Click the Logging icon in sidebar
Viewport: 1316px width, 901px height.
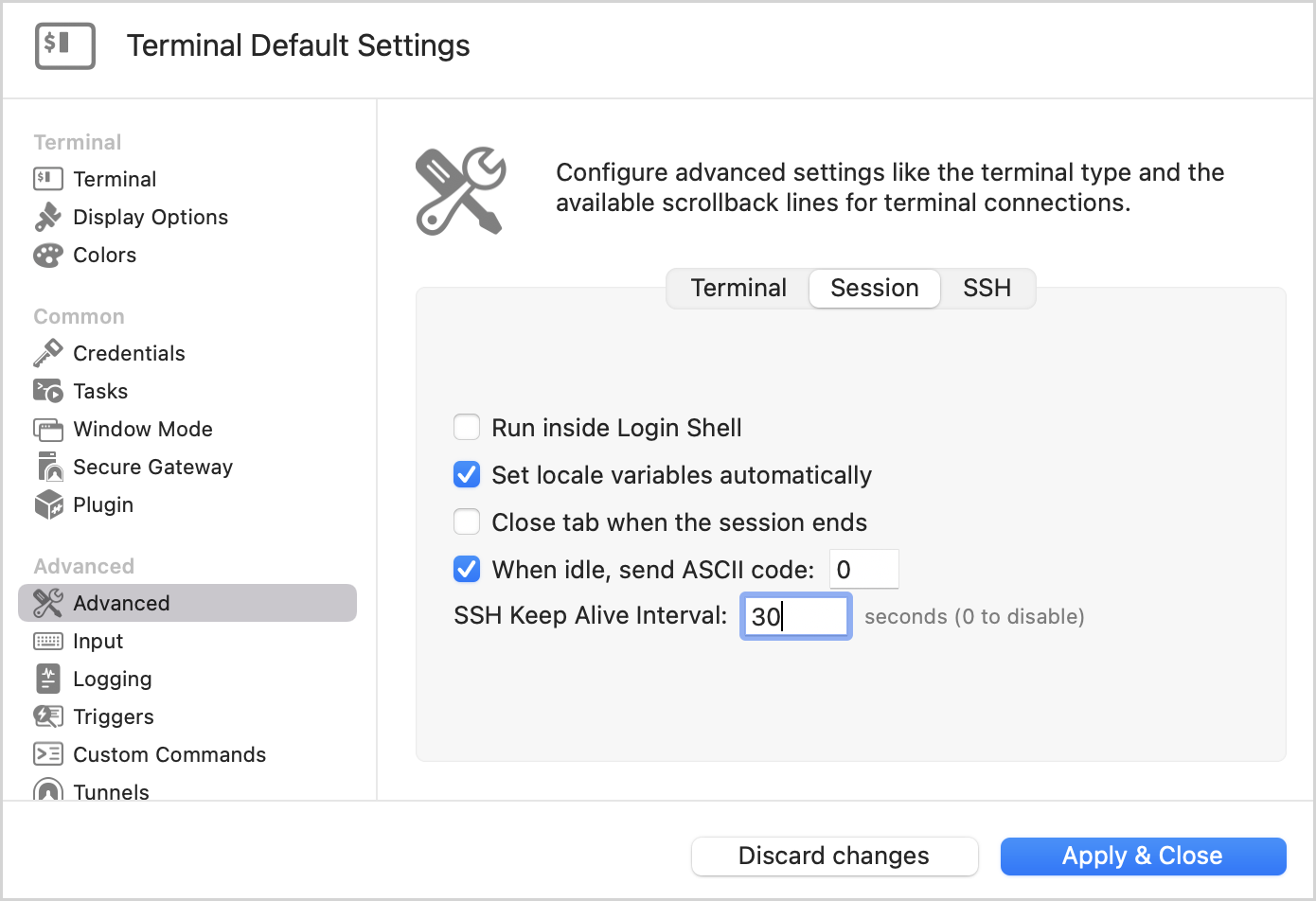click(x=47, y=679)
